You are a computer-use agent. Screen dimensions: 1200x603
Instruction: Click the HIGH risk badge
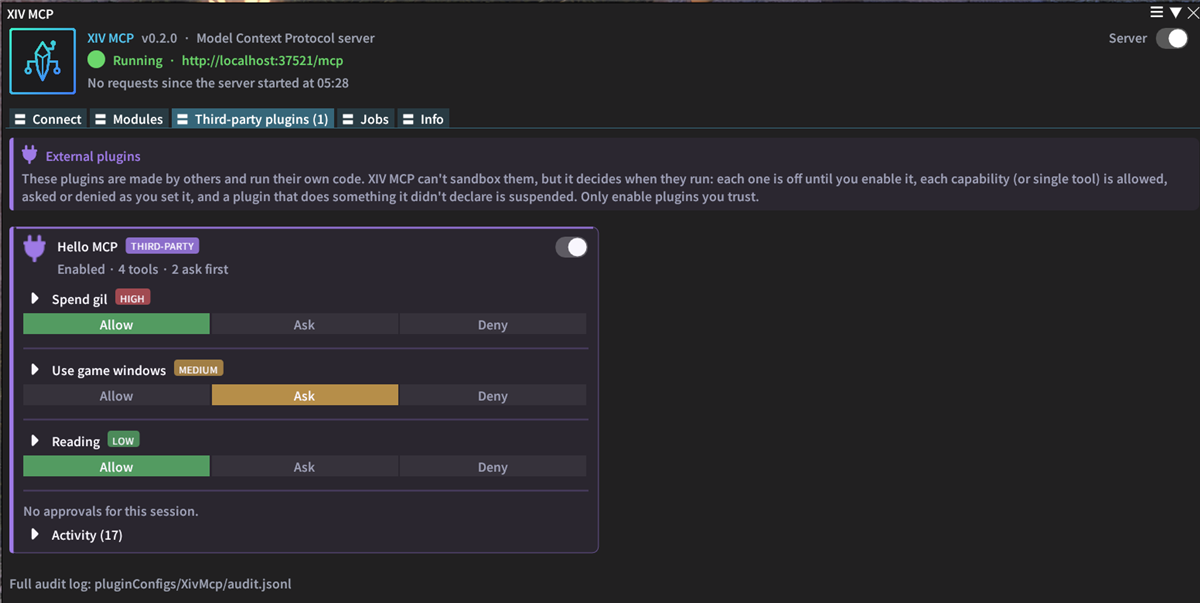(x=132, y=298)
